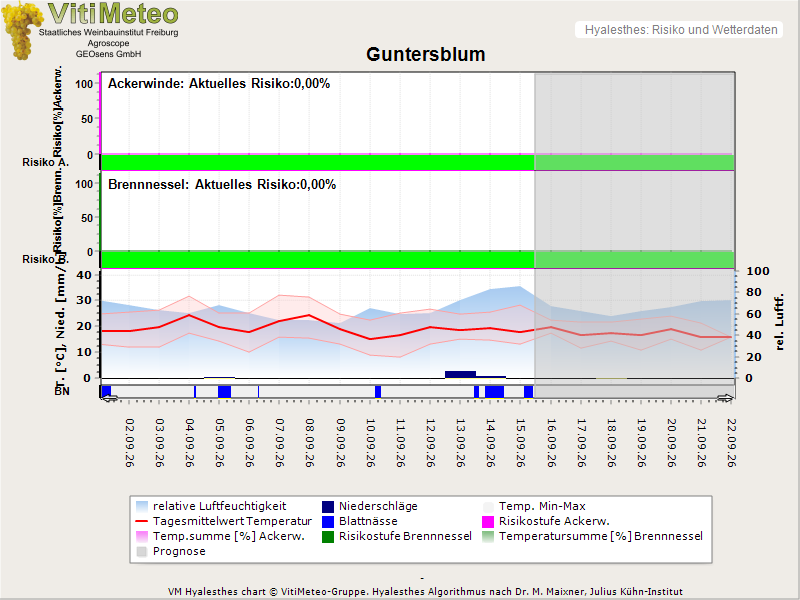This screenshot has height=600, width=800.
Task: Click the BN row label
Action: tap(62, 391)
